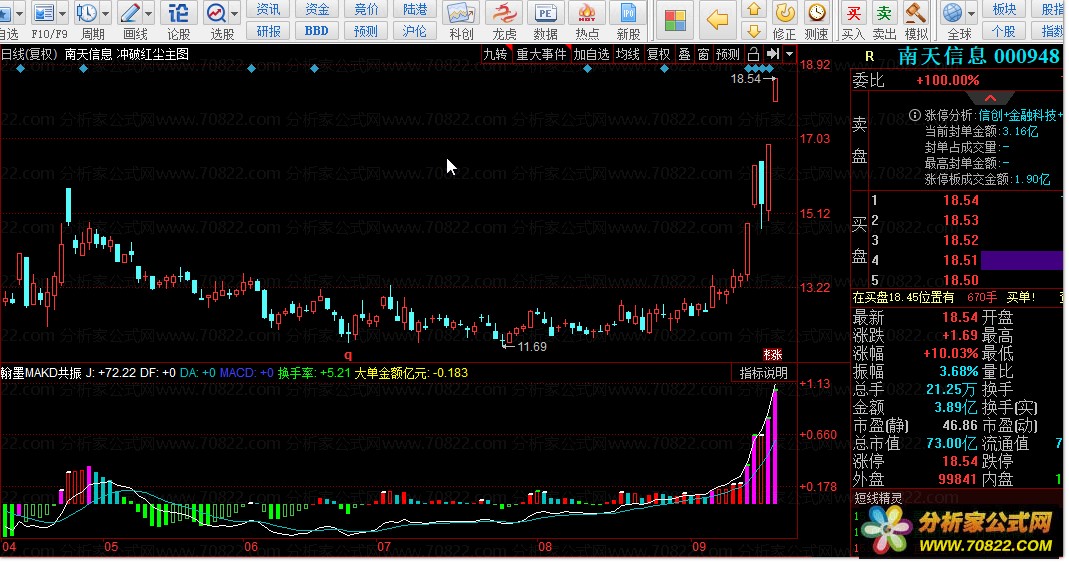Click the yellow back arrow
The image size is (1069, 562).
tap(717, 20)
